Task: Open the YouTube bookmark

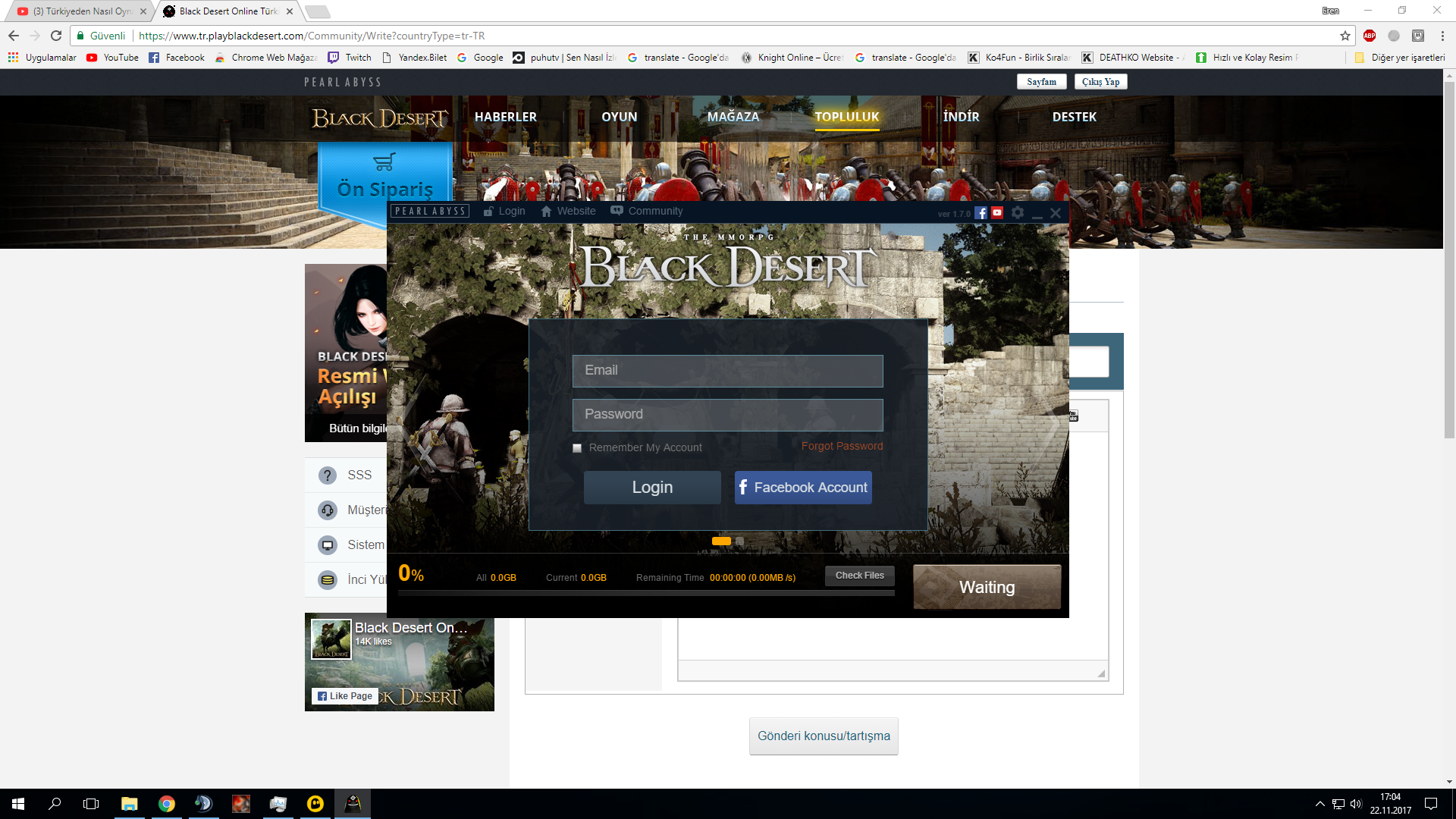Action: [x=112, y=58]
